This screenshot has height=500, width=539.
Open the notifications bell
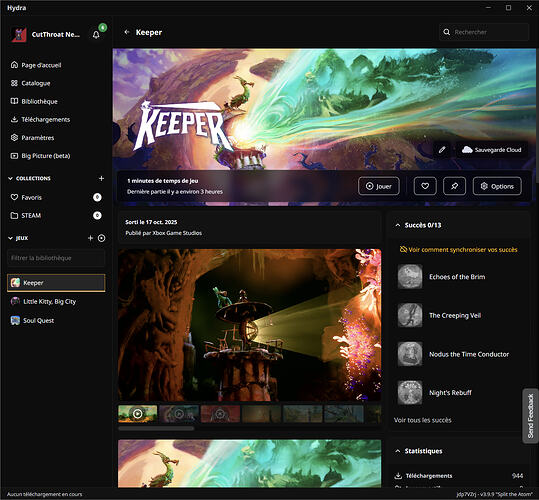(x=96, y=35)
